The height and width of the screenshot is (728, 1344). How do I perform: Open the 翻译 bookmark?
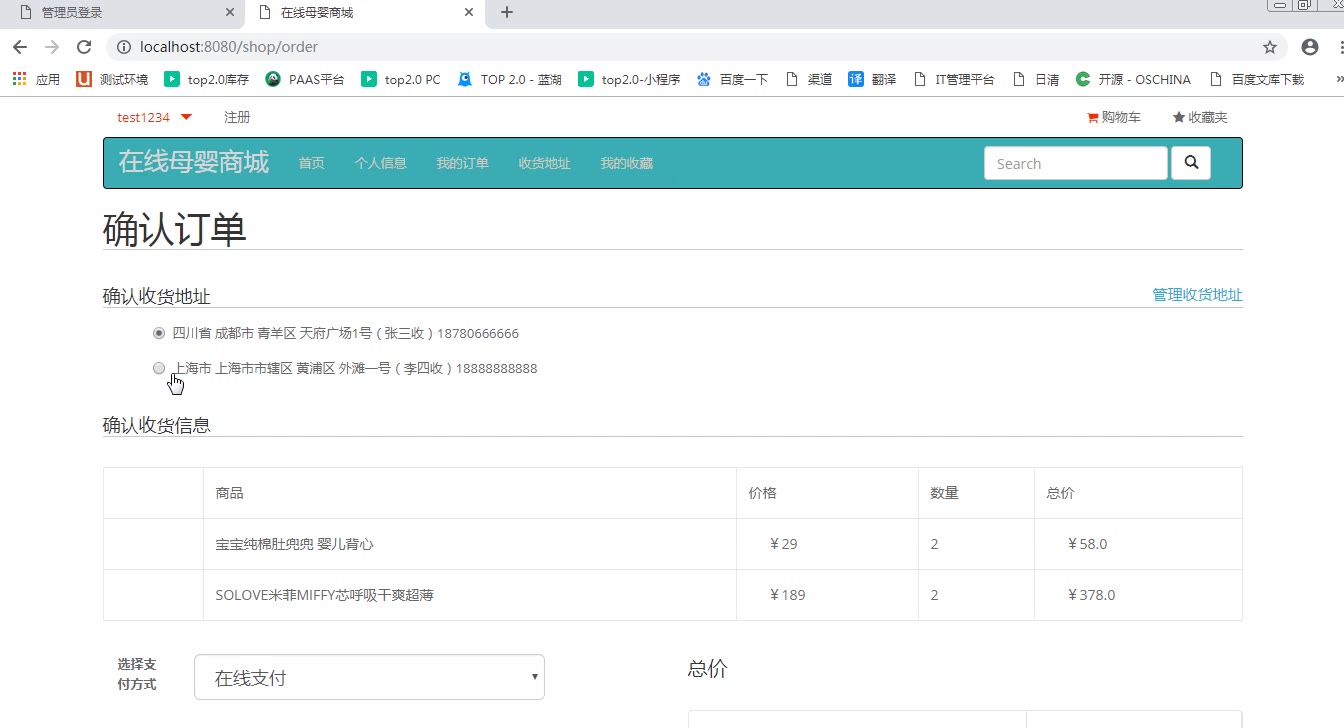tap(872, 79)
